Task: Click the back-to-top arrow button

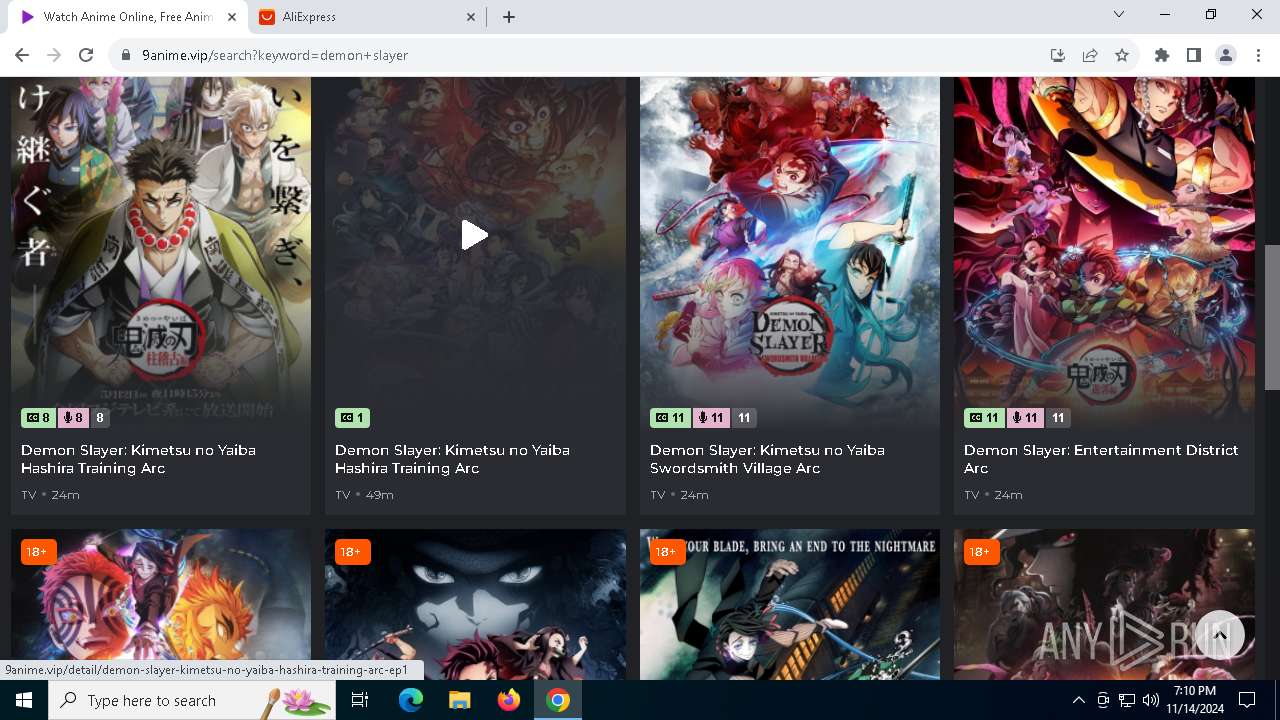Action: point(1220,635)
